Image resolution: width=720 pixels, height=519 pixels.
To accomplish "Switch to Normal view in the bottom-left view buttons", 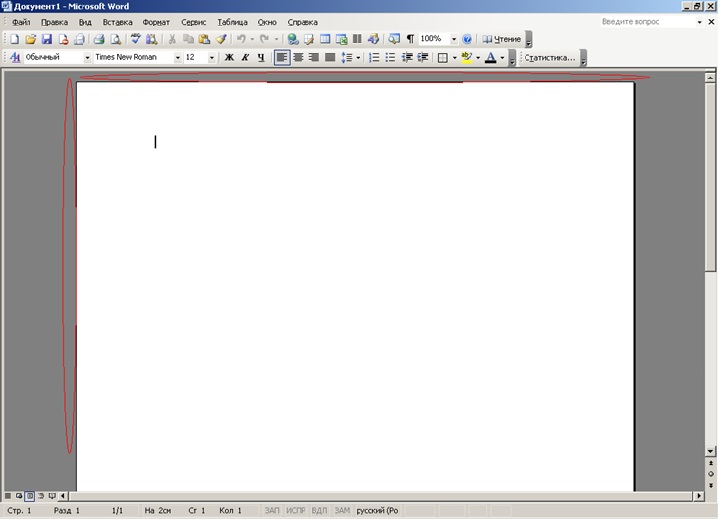I will click(x=8, y=496).
